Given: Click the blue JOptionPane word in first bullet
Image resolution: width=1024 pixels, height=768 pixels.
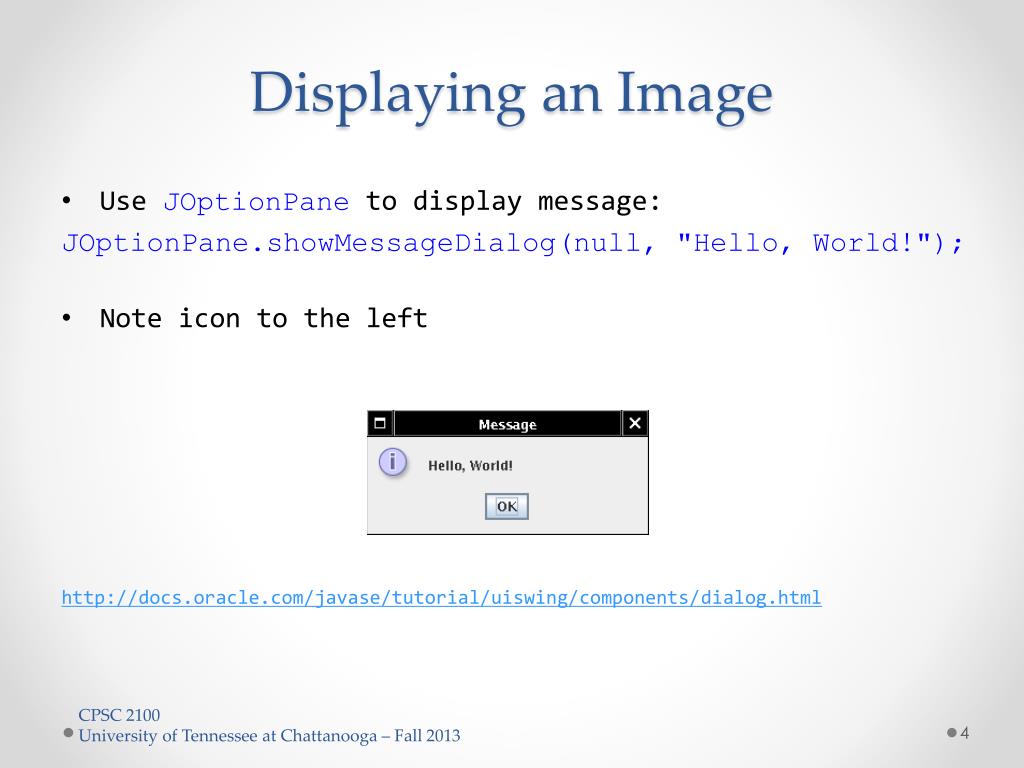Looking at the screenshot, I should coord(256,202).
